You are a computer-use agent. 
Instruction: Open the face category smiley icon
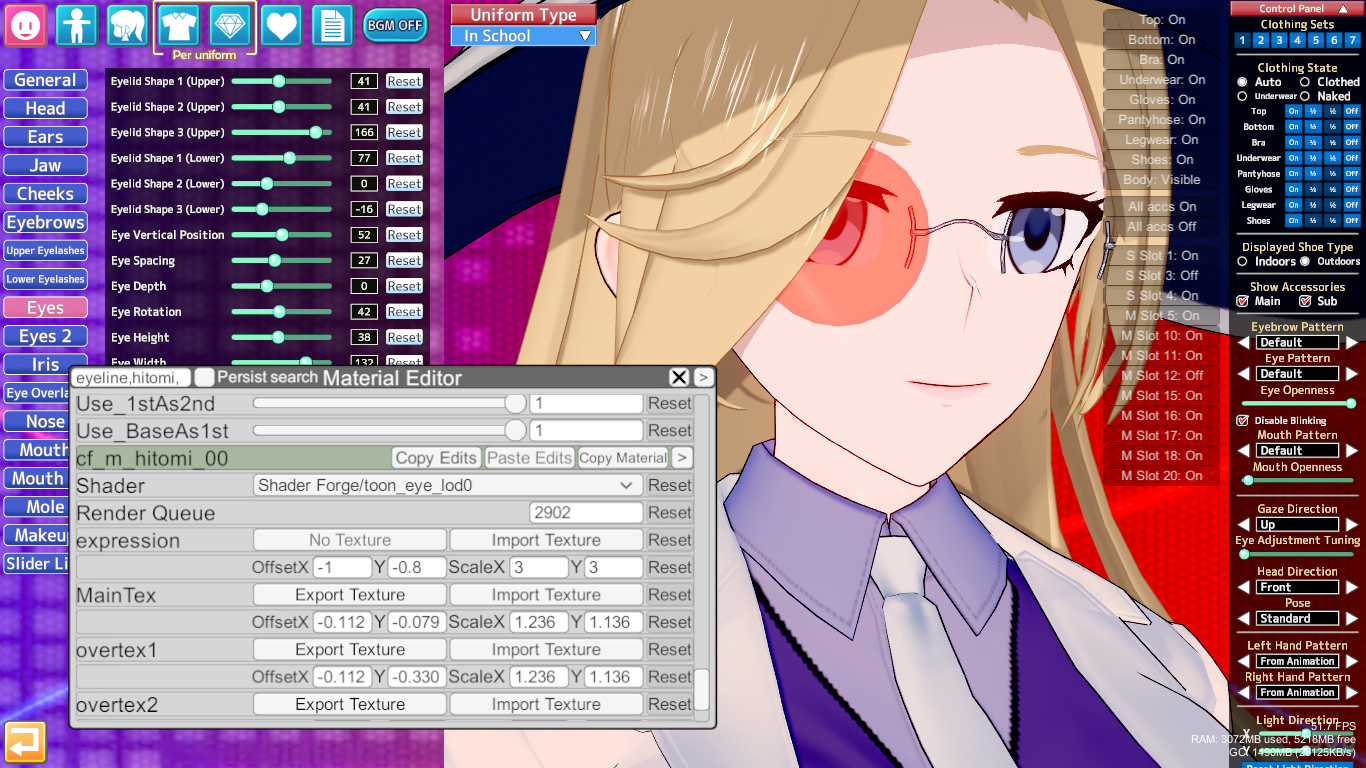[25, 25]
